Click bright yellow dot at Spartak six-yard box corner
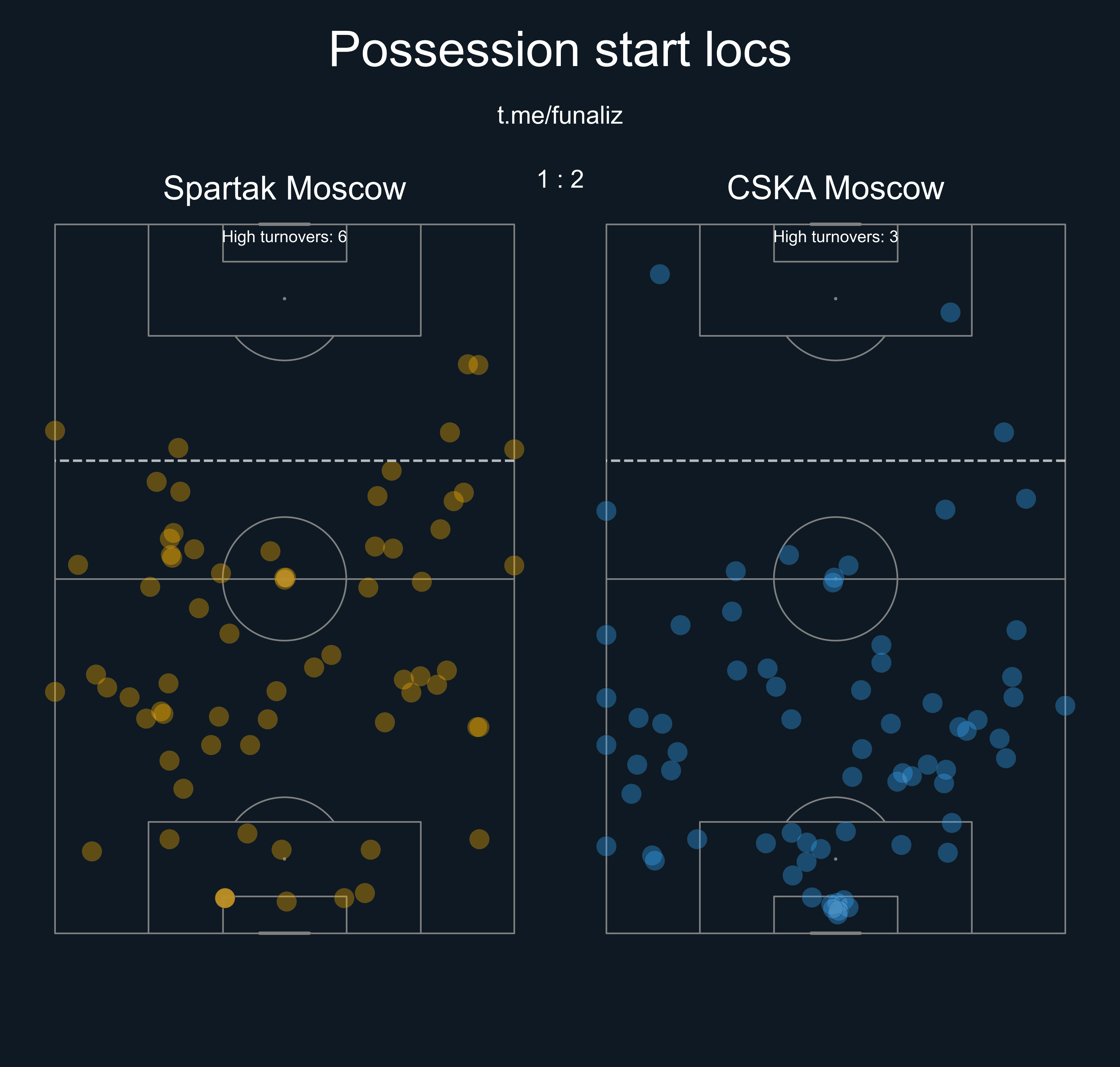 tap(225, 898)
